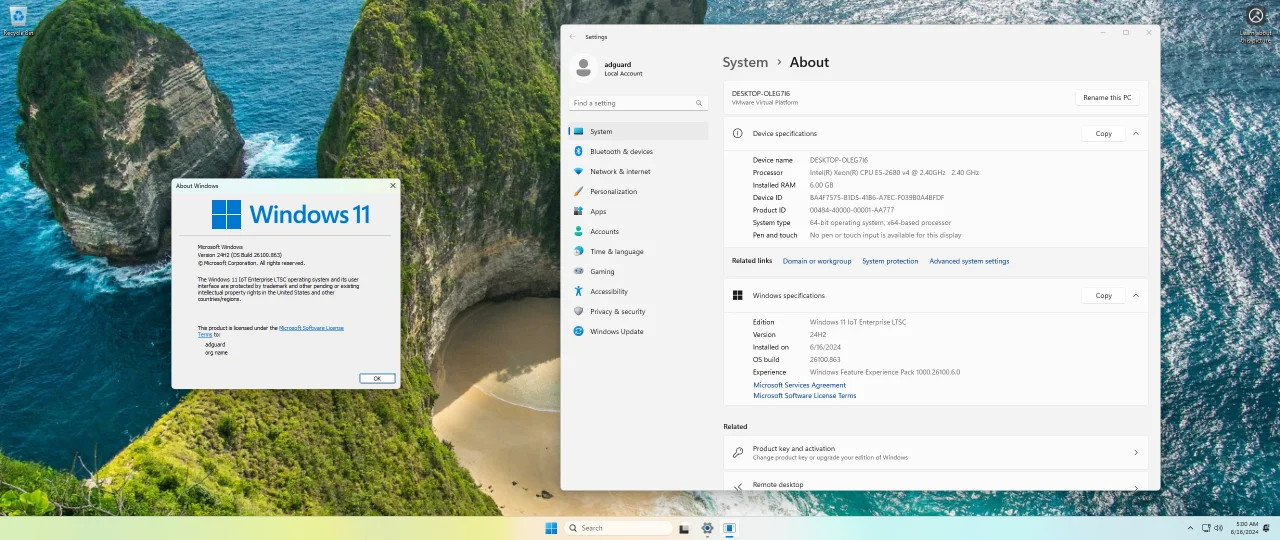Open Network & internet via its Wi-Fi icon
Viewport: 1280px width, 540px height.
click(579, 171)
